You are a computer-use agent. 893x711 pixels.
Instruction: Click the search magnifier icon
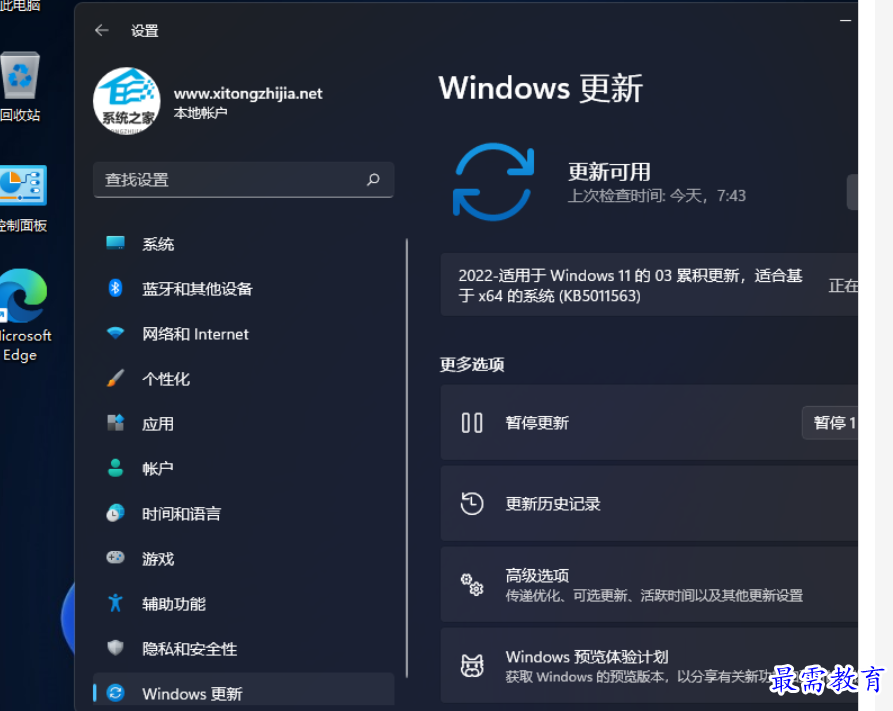(x=373, y=180)
